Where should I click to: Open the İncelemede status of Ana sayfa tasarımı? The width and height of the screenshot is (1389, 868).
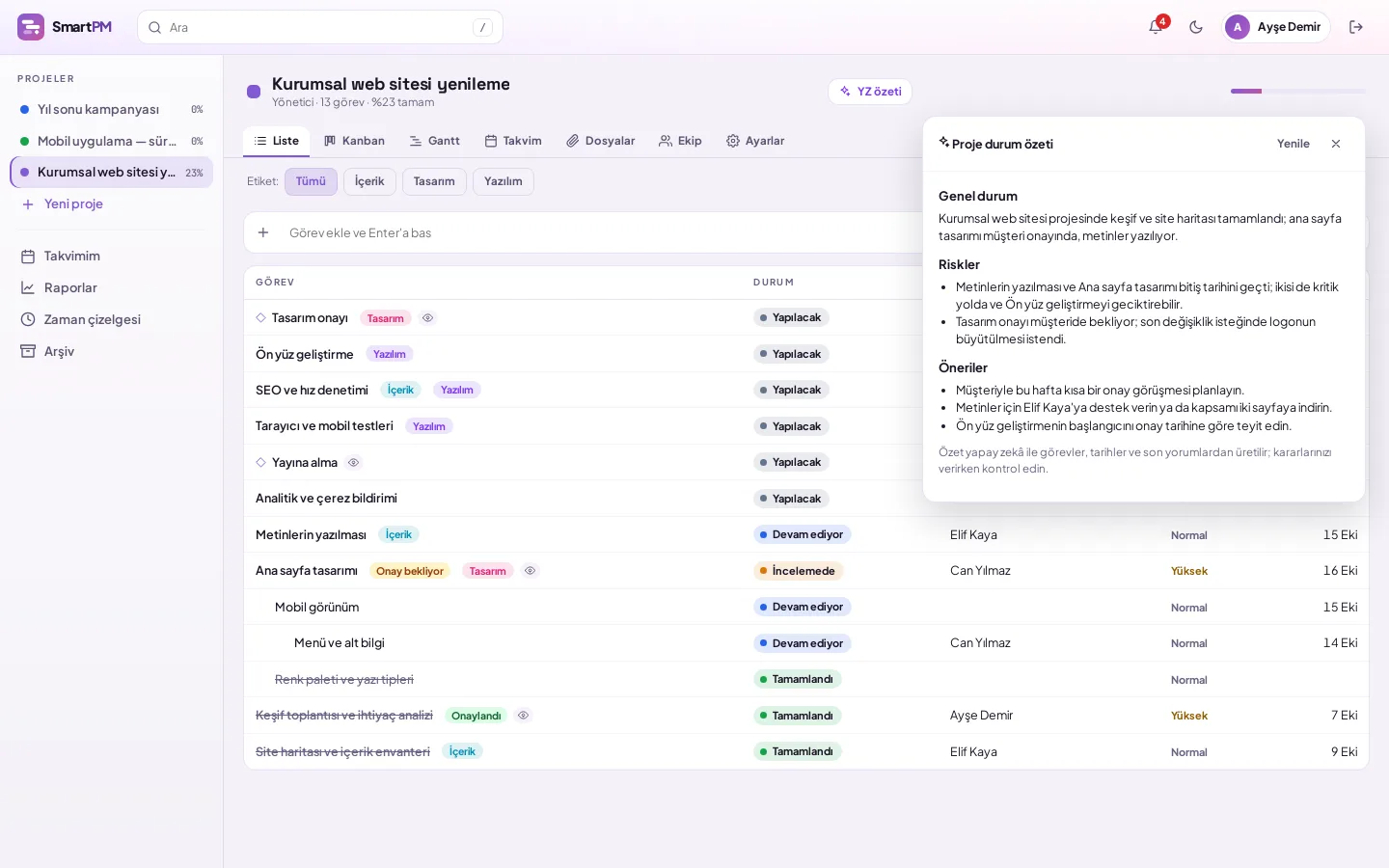[x=798, y=571]
